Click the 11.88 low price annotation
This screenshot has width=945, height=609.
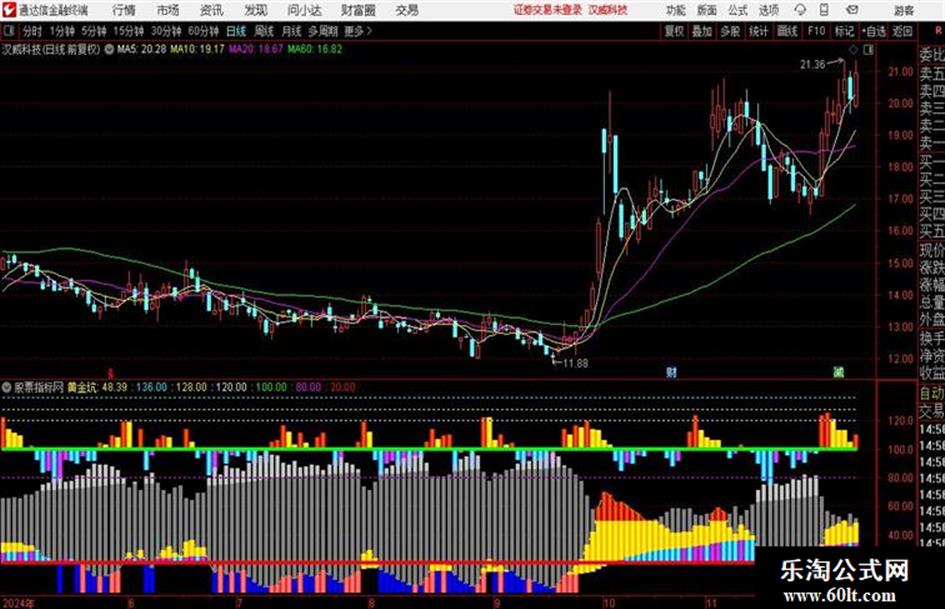pos(575,363)
